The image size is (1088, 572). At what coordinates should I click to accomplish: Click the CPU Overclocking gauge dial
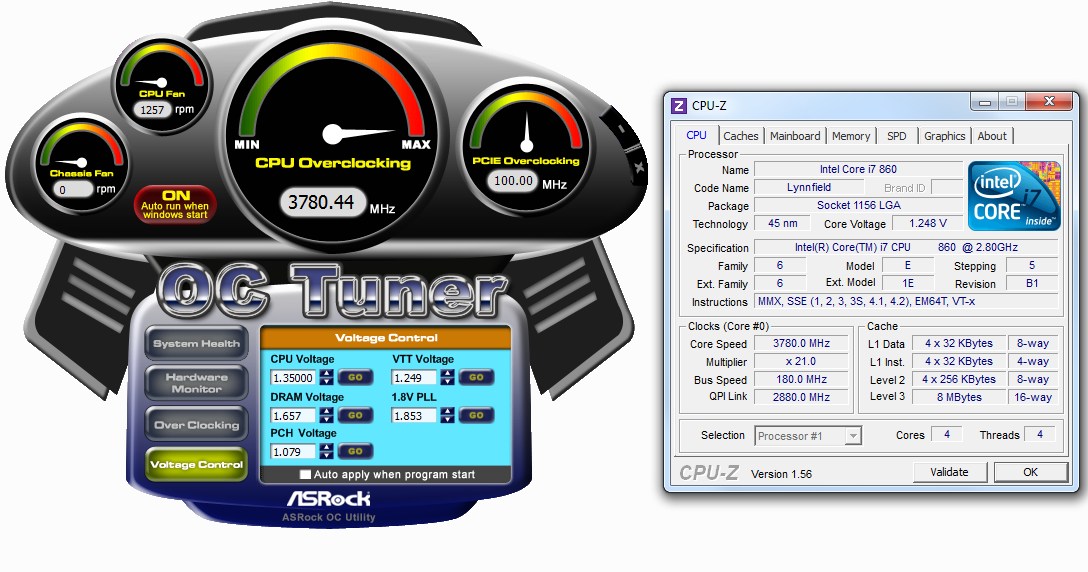click(333, 134)
